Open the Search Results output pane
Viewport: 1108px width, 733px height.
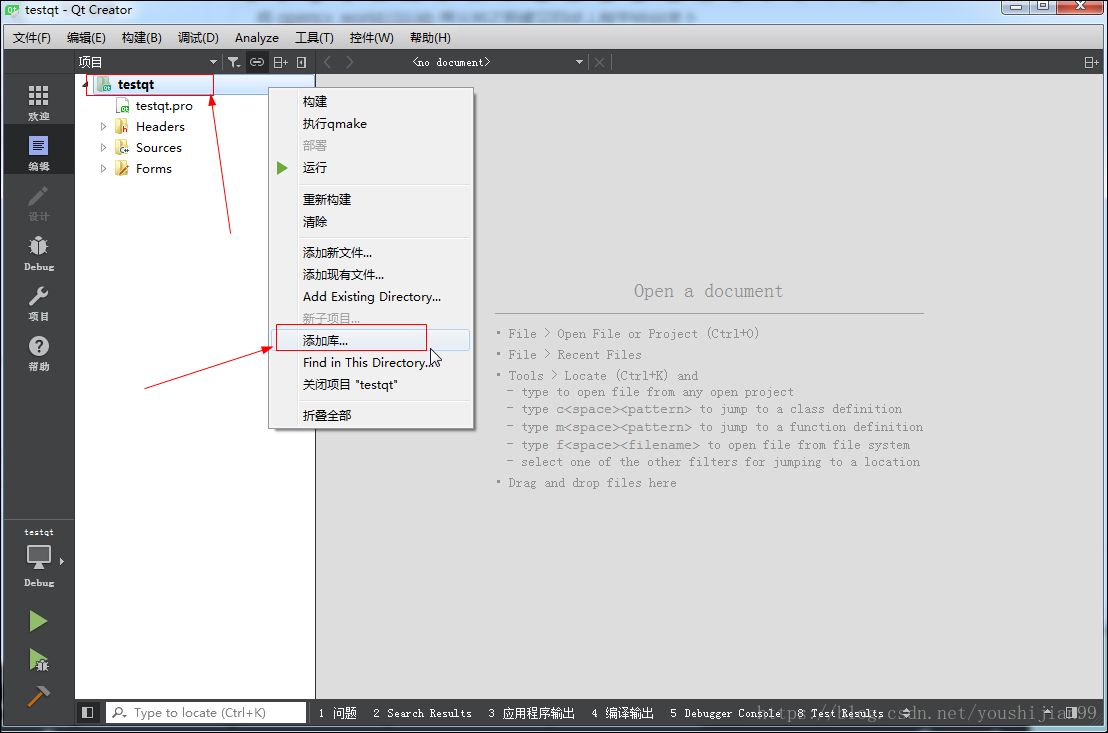coord(422,713)
